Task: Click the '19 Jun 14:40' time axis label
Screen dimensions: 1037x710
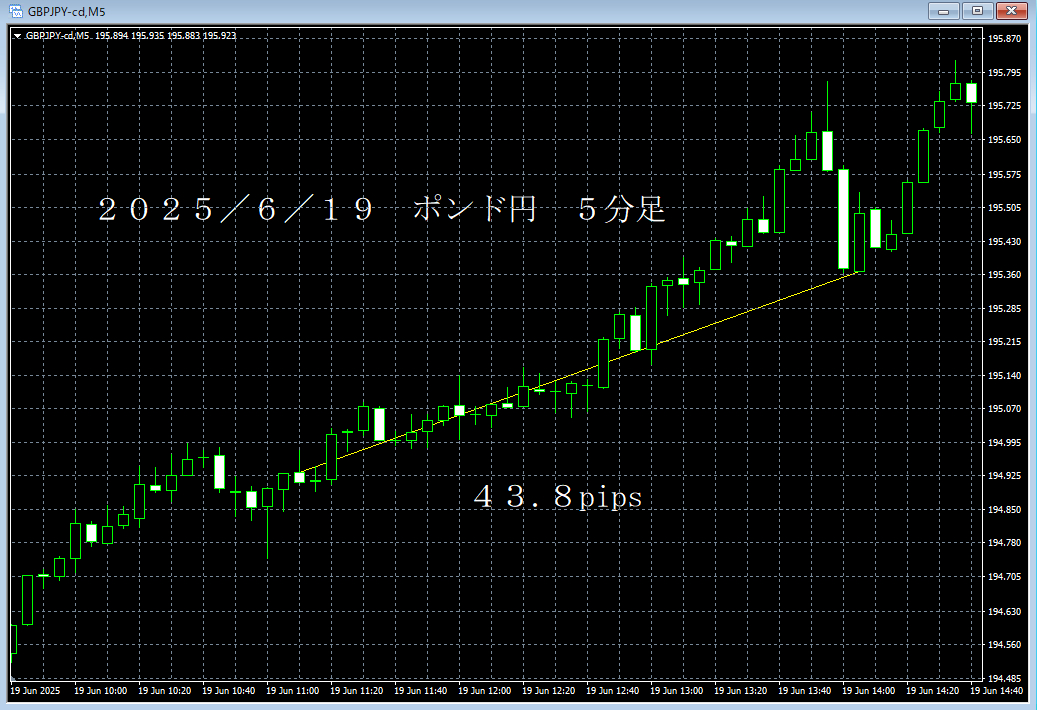Action: tap(997, 691)
